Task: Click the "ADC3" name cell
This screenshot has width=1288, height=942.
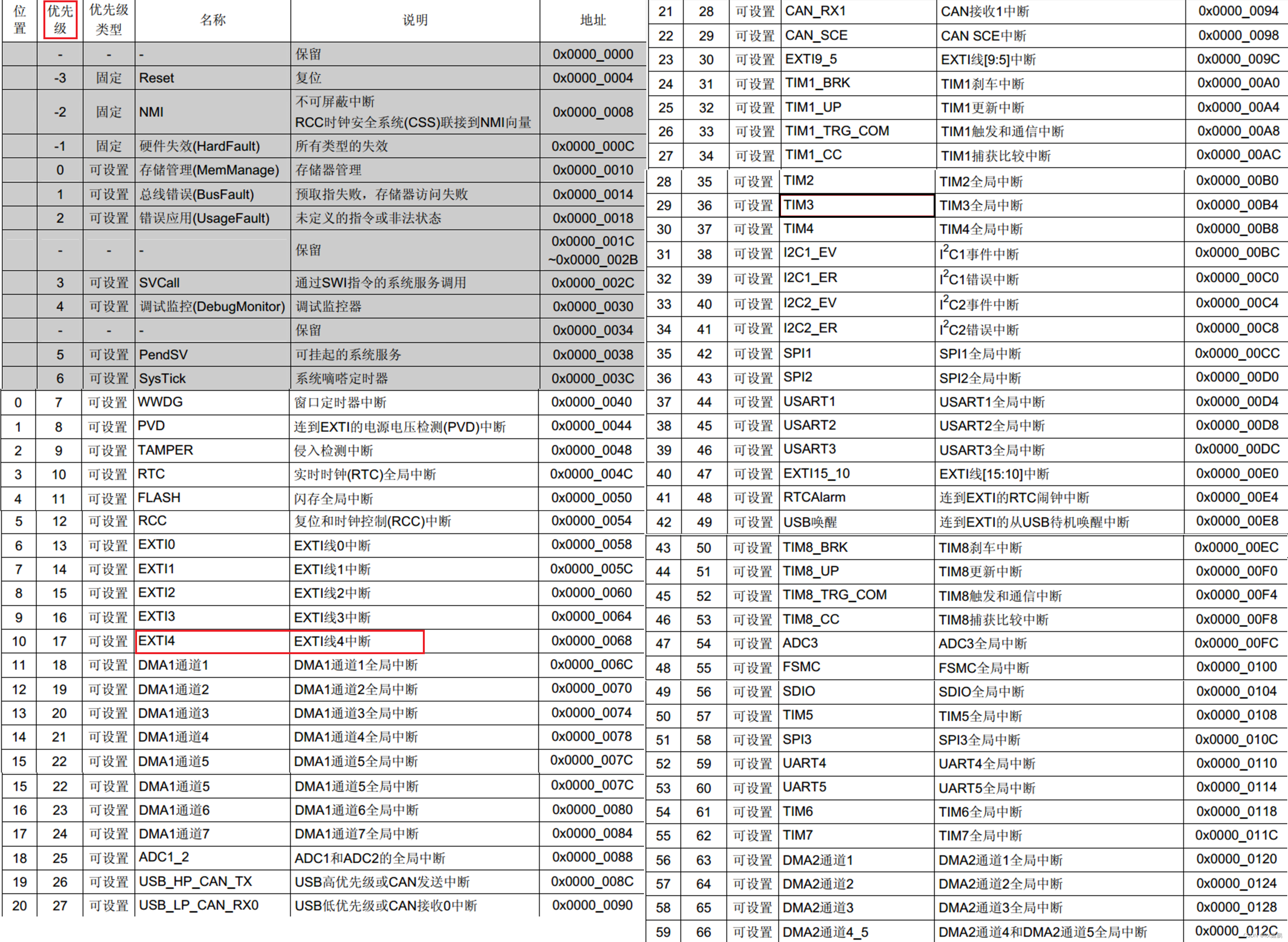Action: click(x=857, y=644)
